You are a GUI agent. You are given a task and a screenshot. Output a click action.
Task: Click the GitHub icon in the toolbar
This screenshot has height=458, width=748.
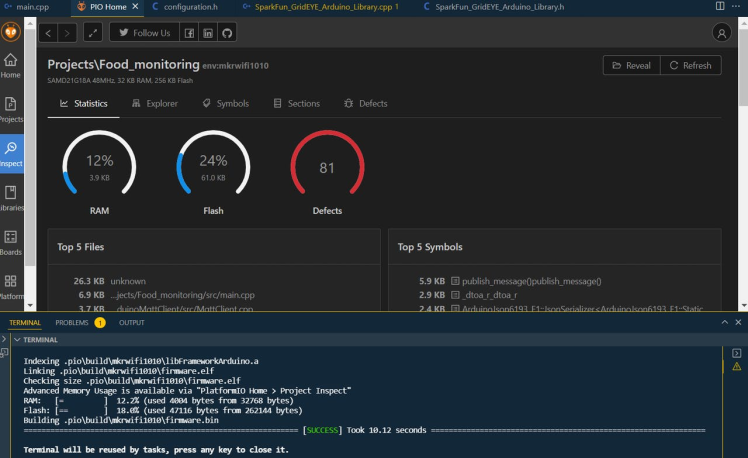pos(227,33)
